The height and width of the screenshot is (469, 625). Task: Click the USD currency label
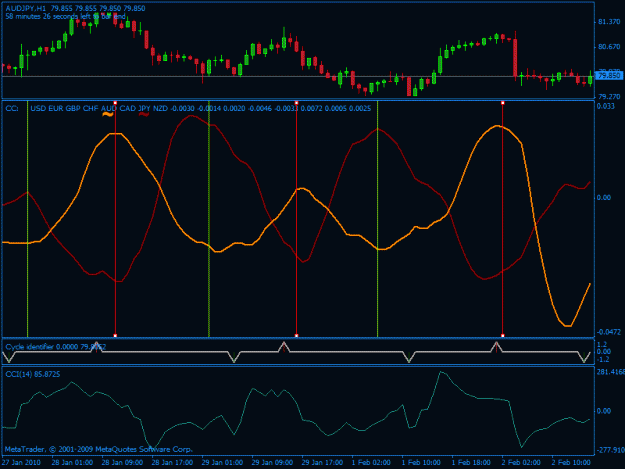(38, 108)
